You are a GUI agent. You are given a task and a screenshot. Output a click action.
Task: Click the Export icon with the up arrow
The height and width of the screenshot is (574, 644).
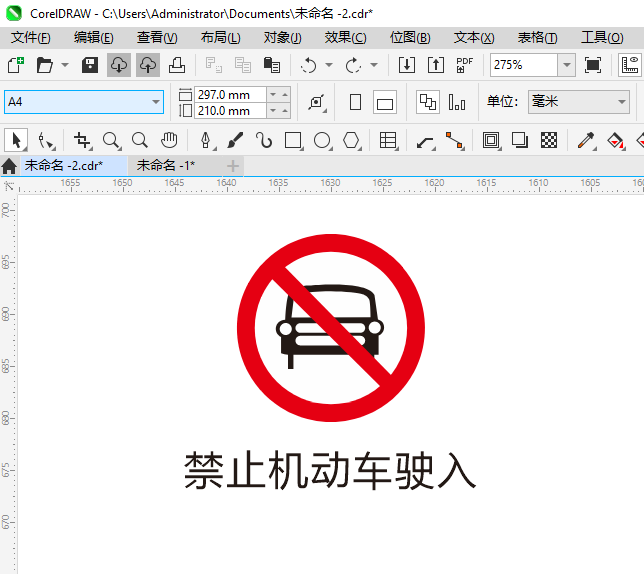tap(436, 65)
